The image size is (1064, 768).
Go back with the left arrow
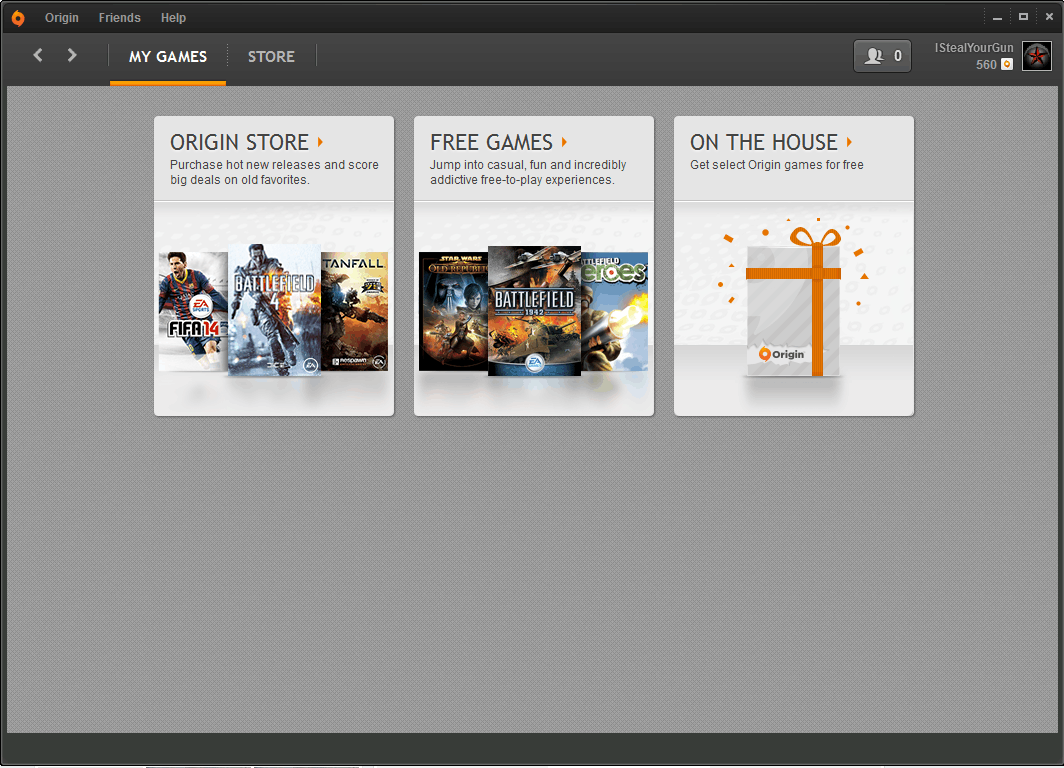(38, 56)
